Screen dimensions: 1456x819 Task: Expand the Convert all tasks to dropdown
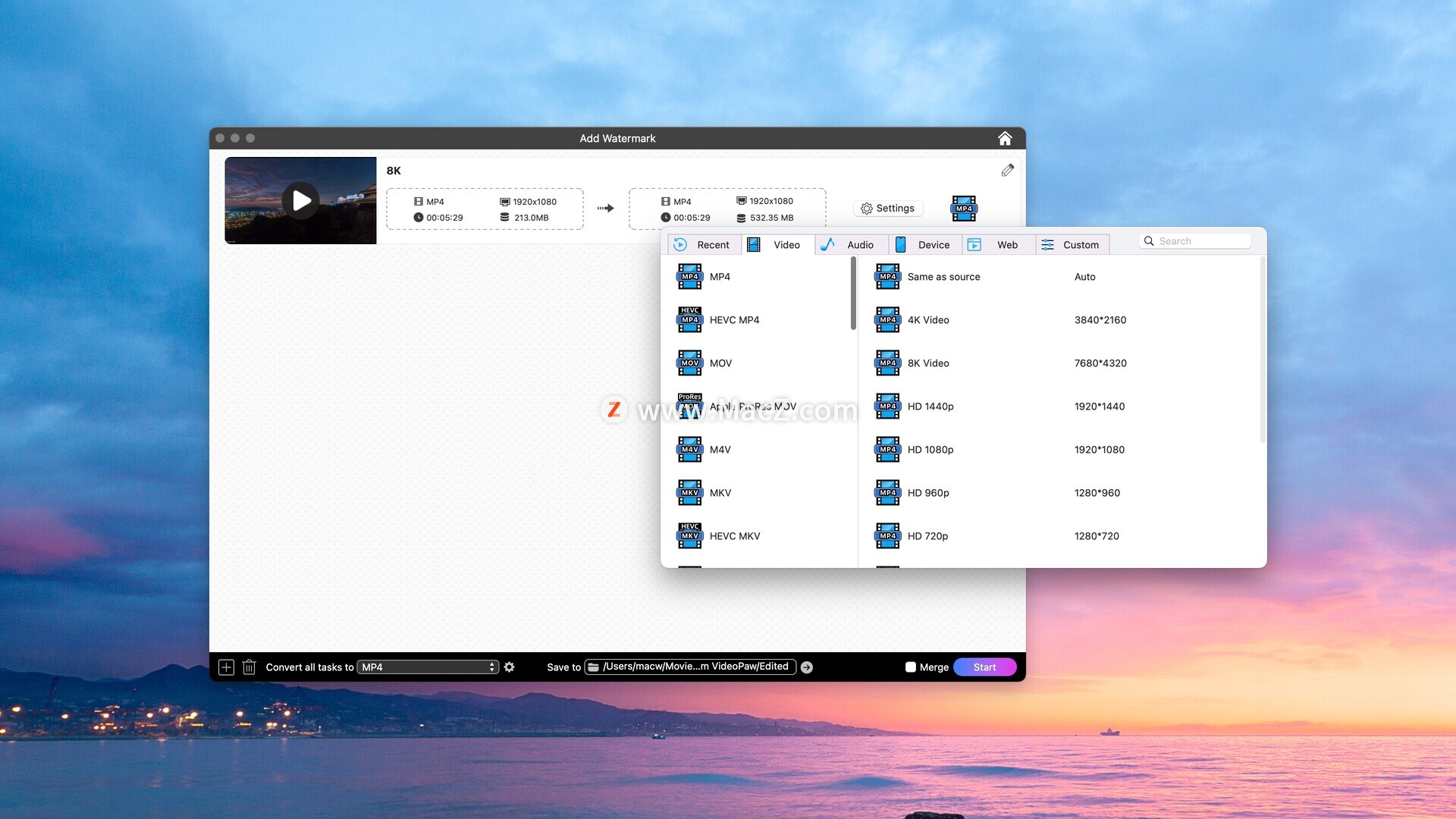[428, 667]
